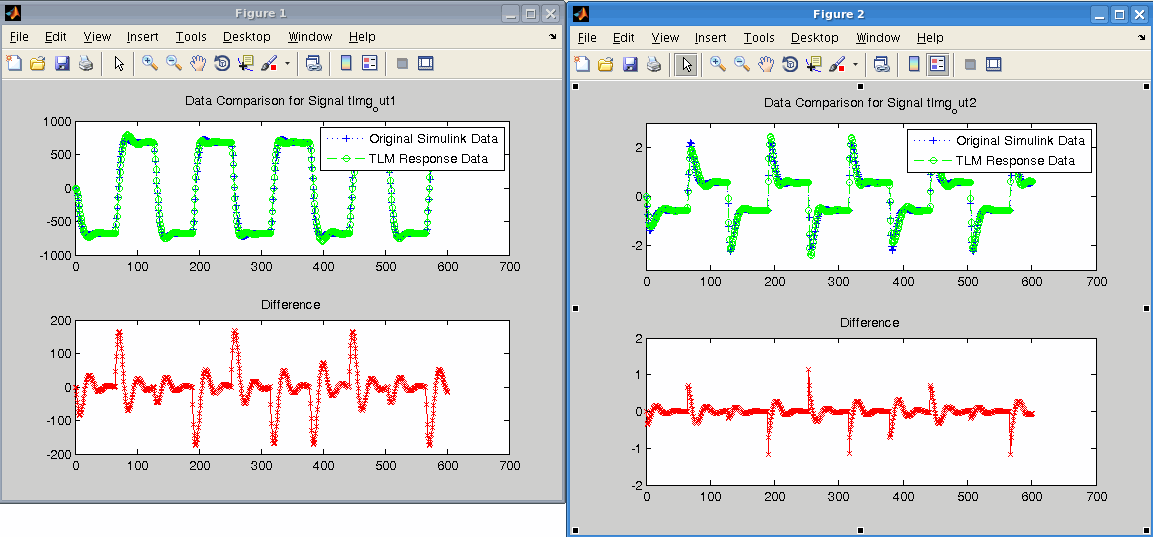Expand Brush tool dropdown arrow in Figure 1

pyautogui.click(x=287, y=64)
